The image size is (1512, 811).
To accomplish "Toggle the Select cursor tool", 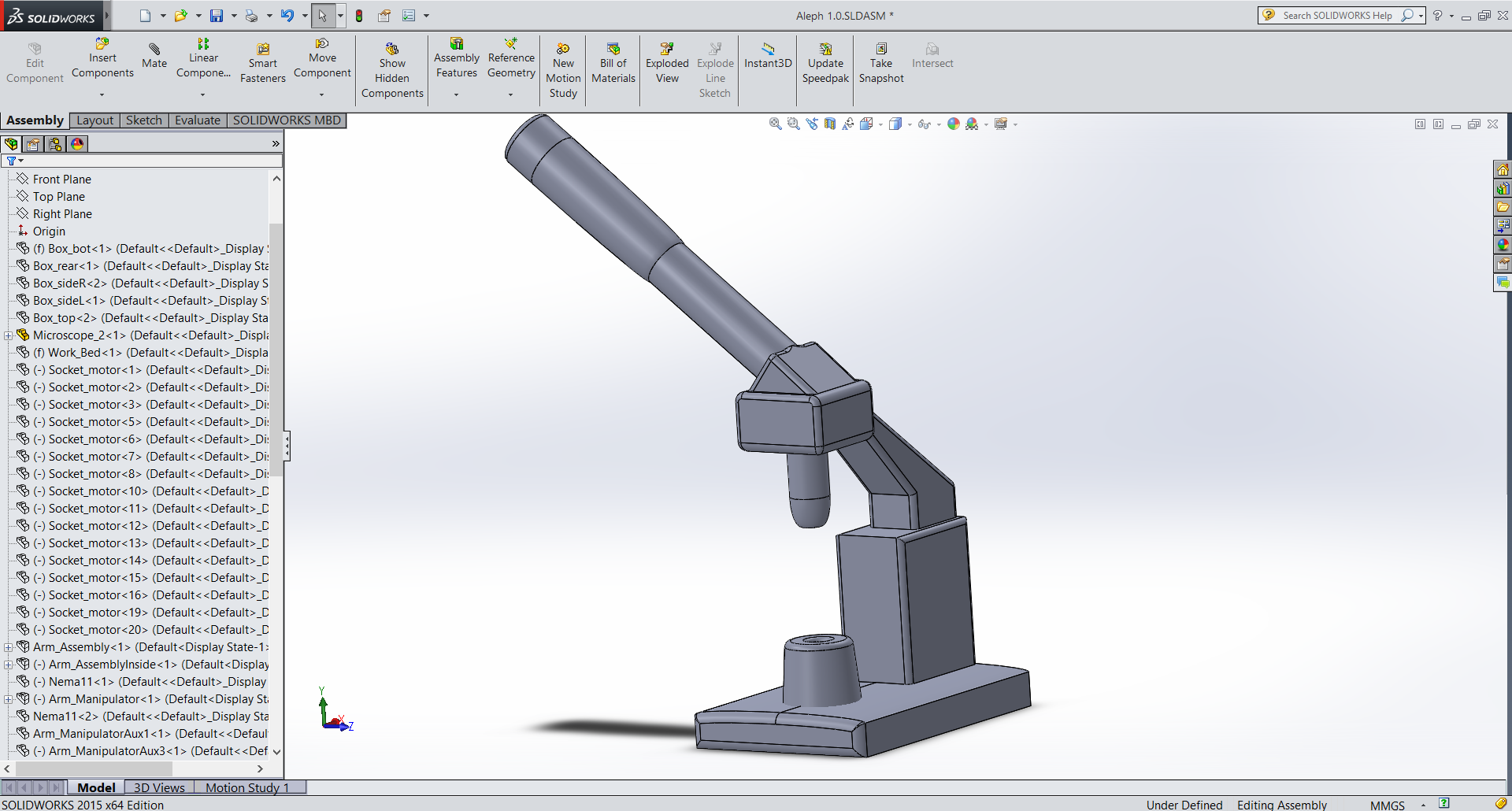I will [322, 16].
